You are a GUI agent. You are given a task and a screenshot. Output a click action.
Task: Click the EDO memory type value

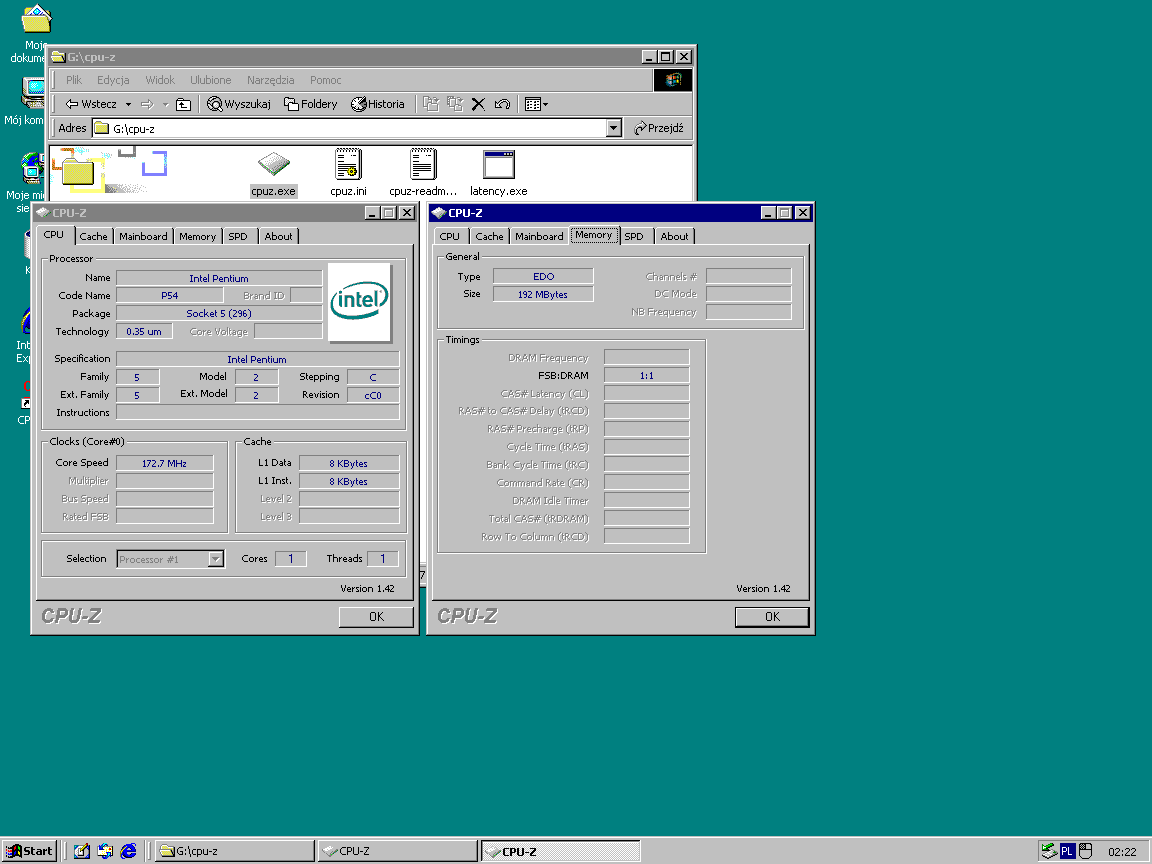point(543,276)
